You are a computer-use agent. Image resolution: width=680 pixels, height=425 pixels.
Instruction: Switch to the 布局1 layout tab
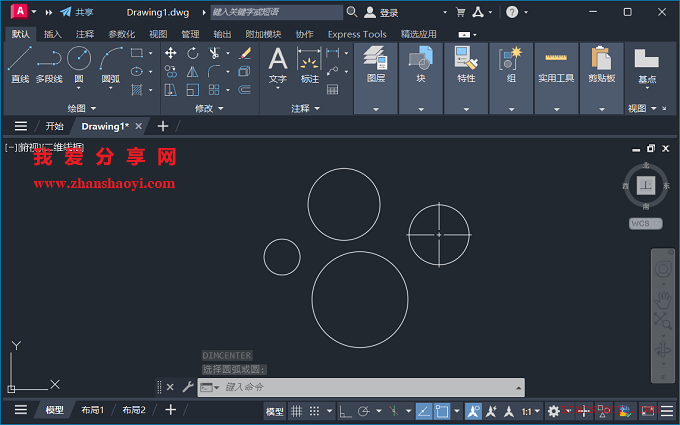tap(93, 410)
